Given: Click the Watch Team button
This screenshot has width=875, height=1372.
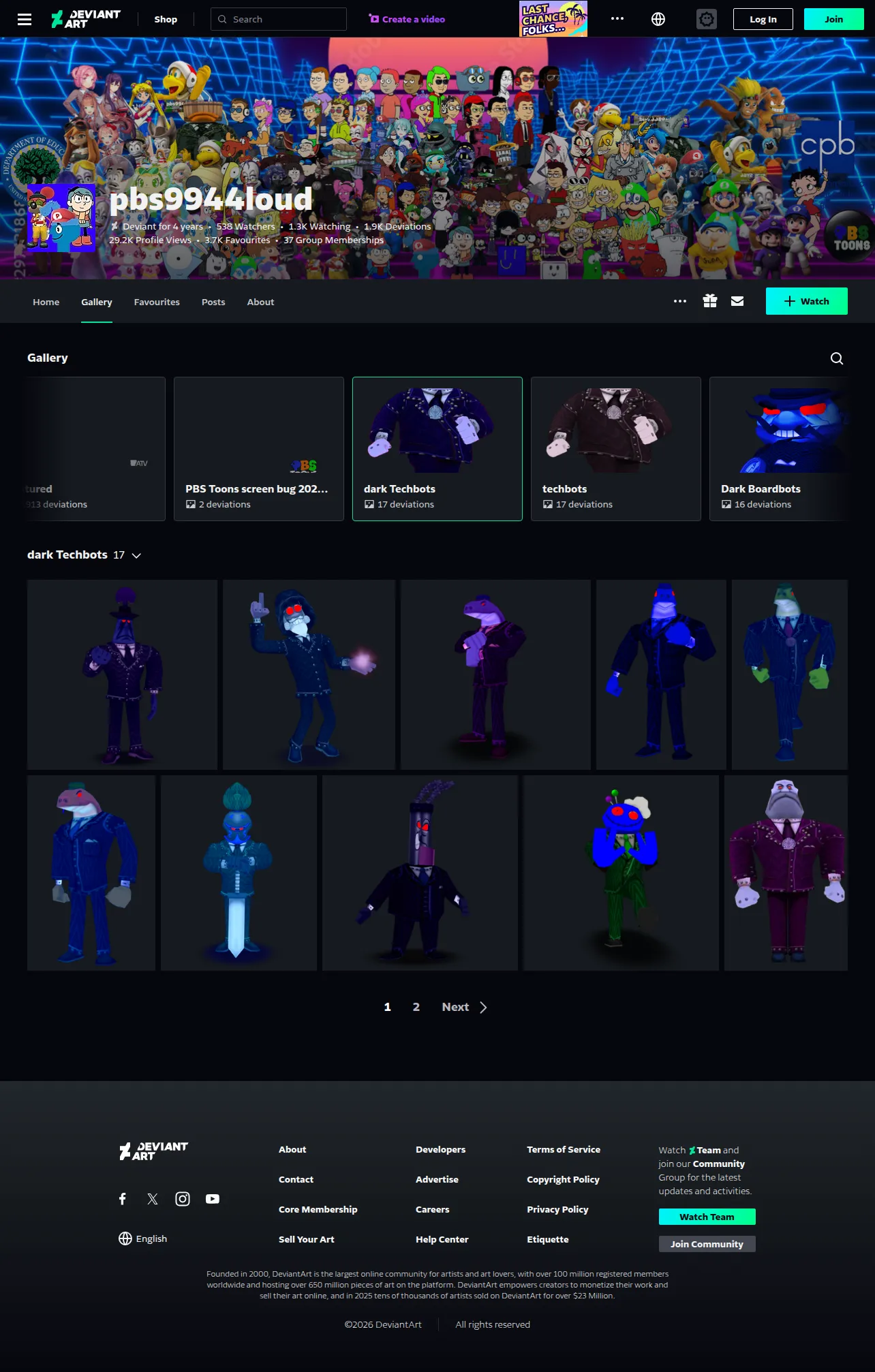Looking at the screenshot, I should pyautogui.click(x=707, y=1217).
